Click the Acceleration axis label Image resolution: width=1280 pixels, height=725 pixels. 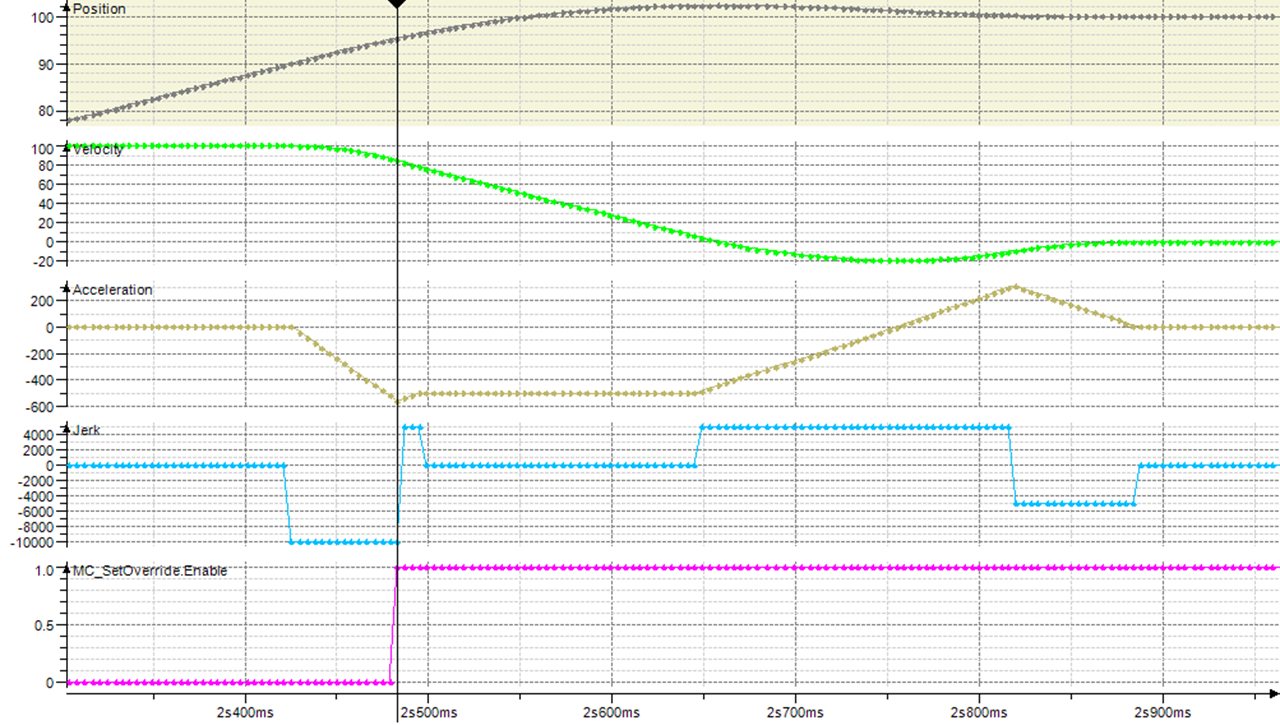(x=112, y=290)
